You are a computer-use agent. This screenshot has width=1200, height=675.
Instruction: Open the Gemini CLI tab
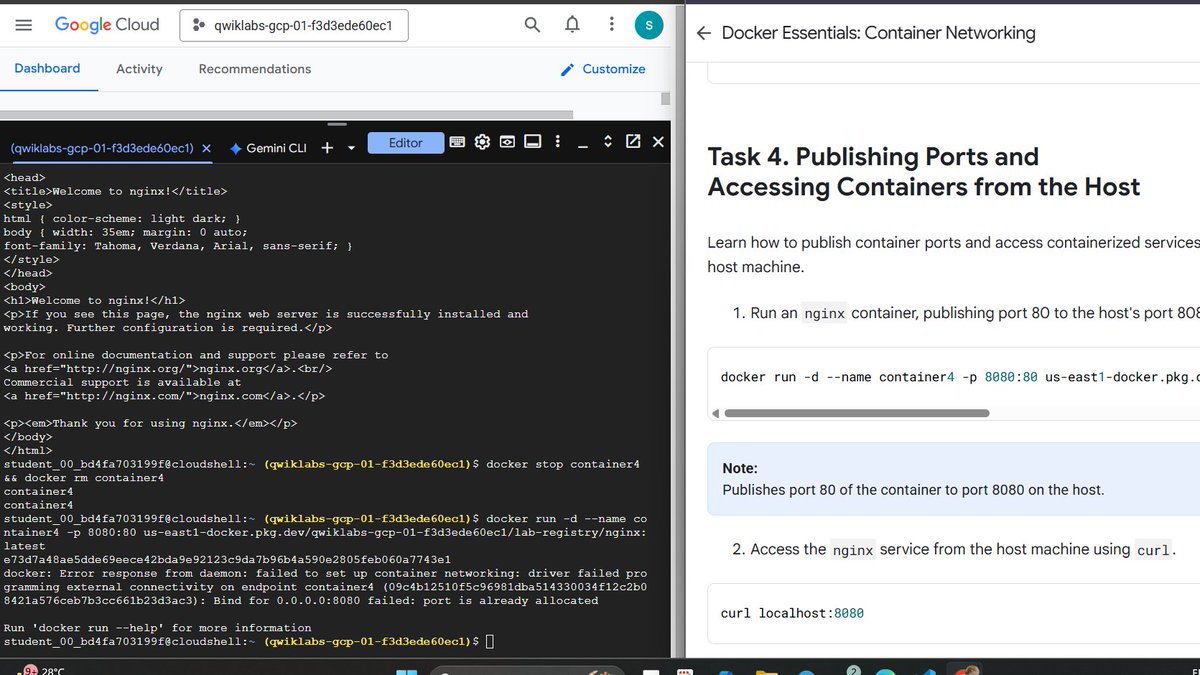point(269,148)
